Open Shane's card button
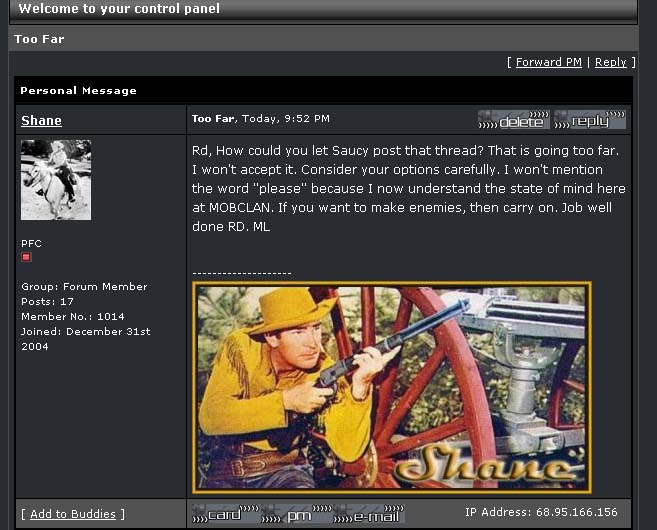This screenshot has height=530, width=657. click(x=226, y=514)
